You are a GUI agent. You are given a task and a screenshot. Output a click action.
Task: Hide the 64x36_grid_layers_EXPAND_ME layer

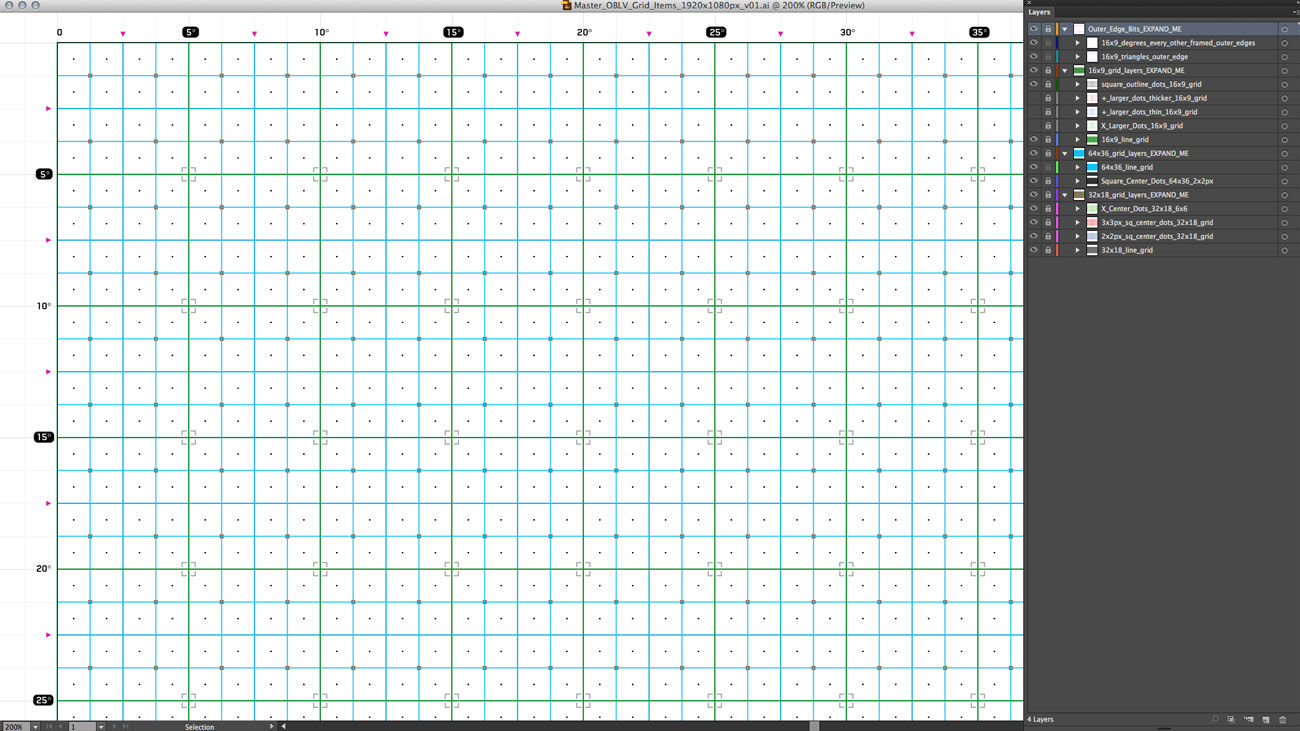pyautogui.click(x=1034, y=154)
